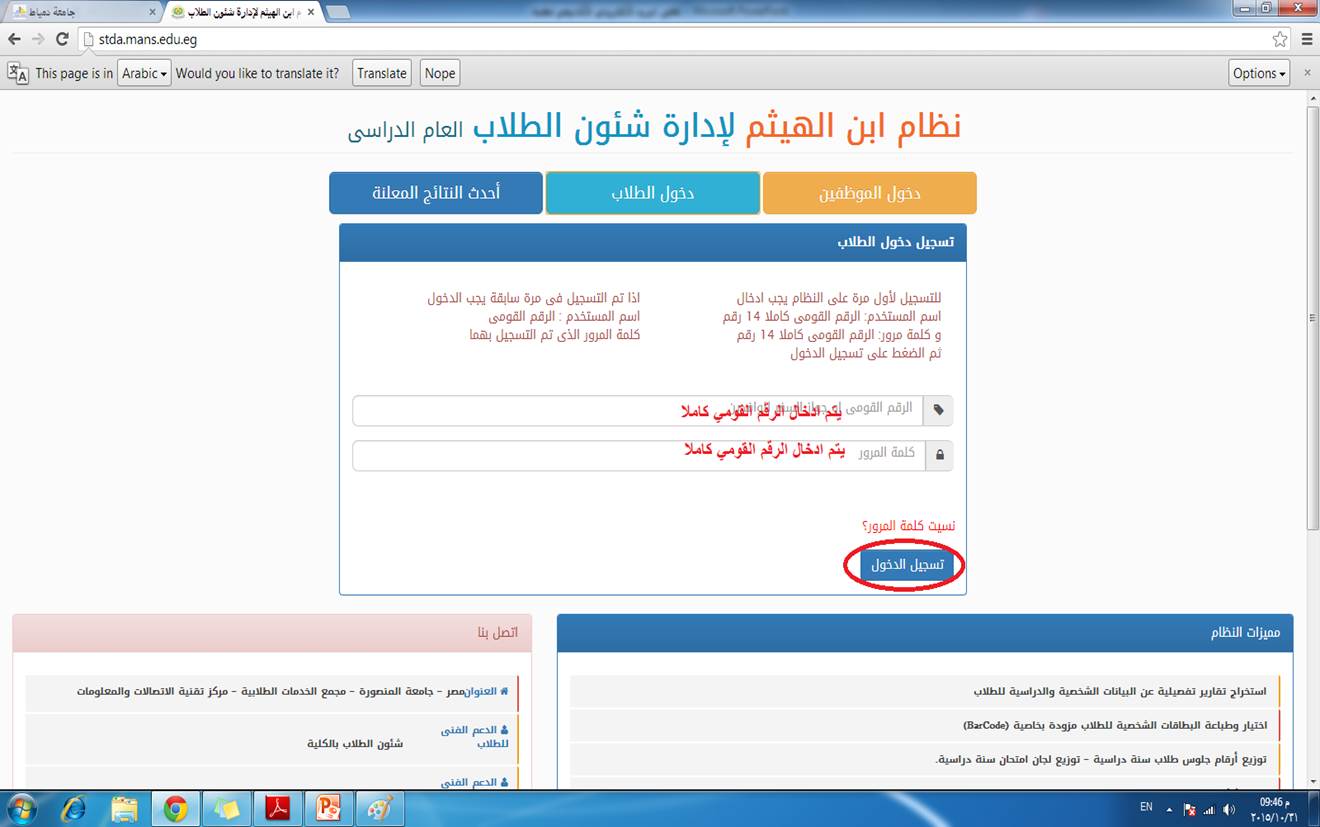This screenshot has width=1320, height=827.
Task: Open PowerPoint taskbar icon
Action: 329,808
